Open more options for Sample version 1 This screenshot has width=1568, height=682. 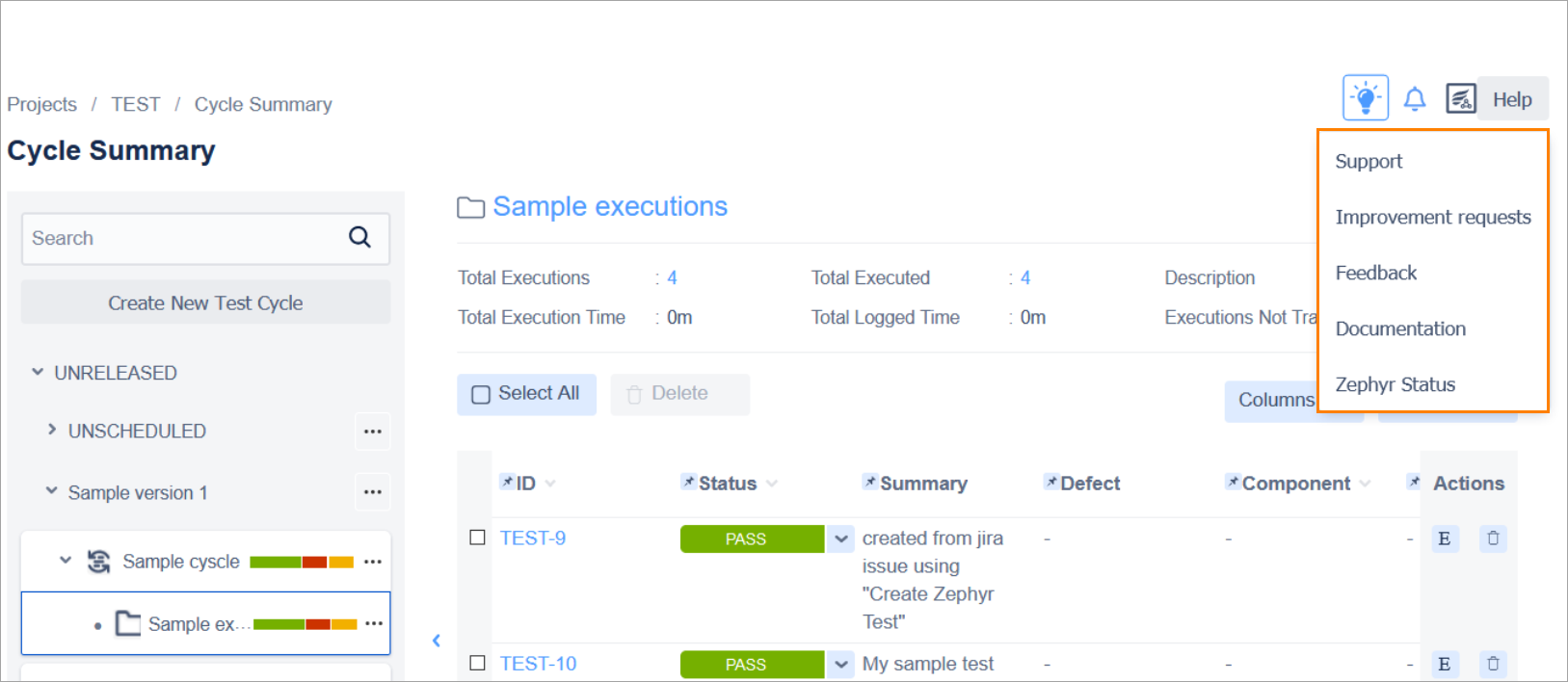click(373, 492)
